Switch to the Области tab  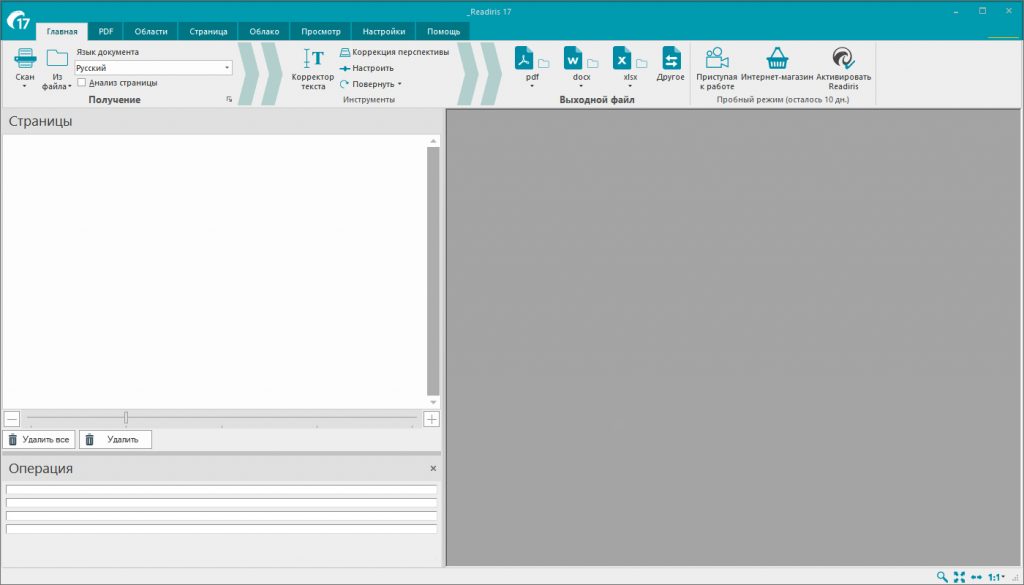click(151, 31)
